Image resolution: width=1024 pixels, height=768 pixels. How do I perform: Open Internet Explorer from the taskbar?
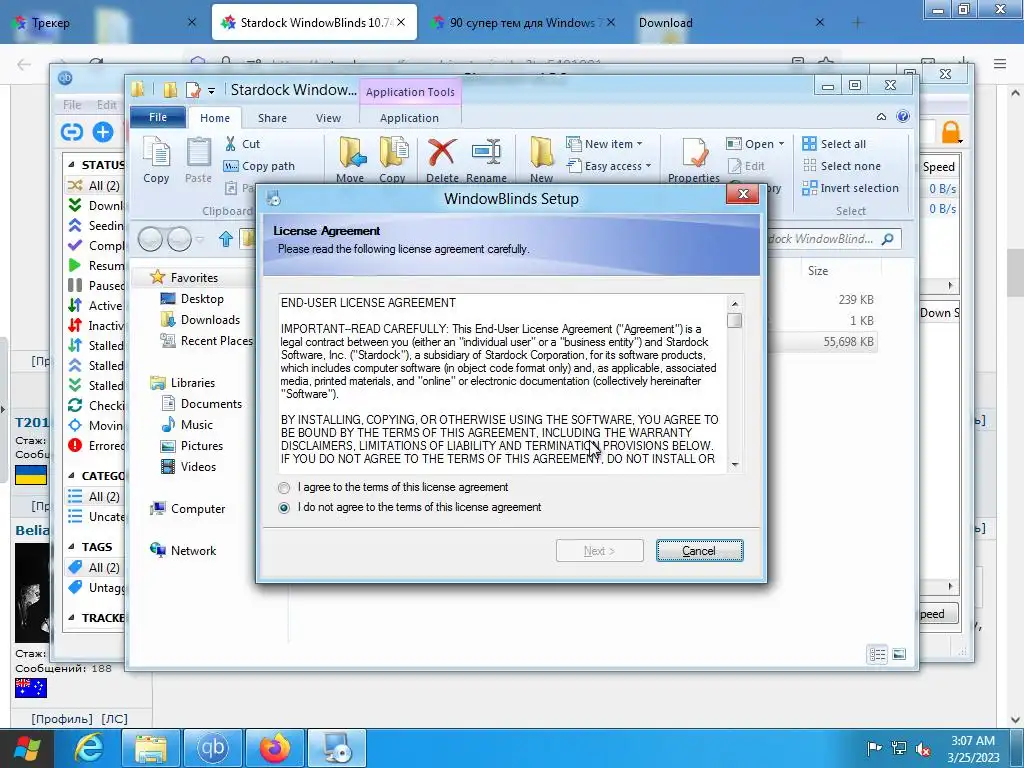pyautogui.click(x=88, y=748)
